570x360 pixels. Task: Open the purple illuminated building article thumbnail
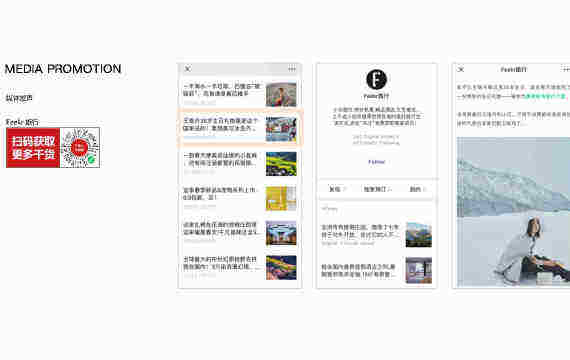[x=281, y=233]
